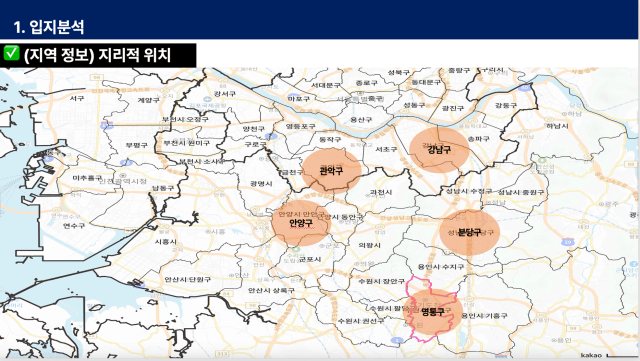Click the 광명시 map label

(x=261, y=183)
